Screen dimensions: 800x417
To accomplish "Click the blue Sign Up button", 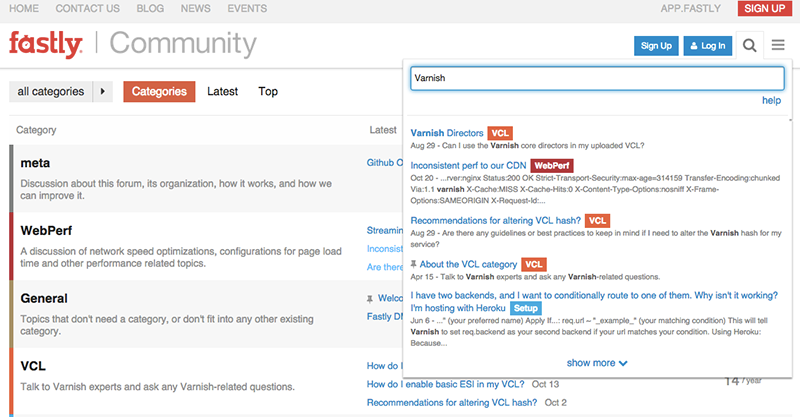I will [x=656, y=46].
